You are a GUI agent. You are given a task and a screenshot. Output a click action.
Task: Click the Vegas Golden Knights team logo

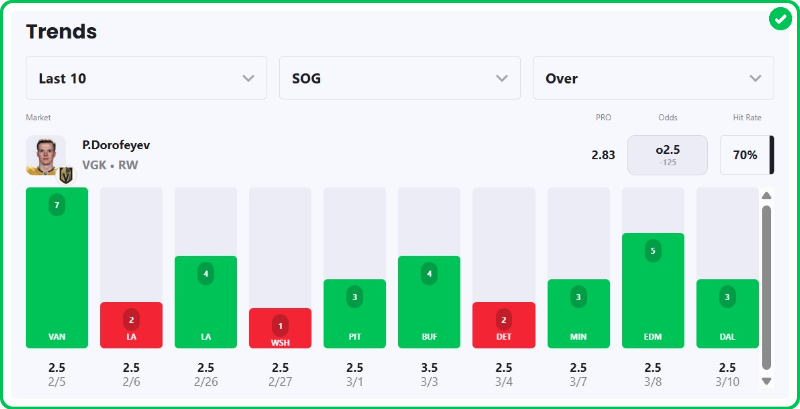66,175
